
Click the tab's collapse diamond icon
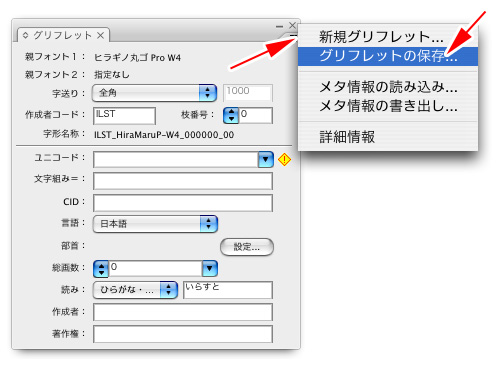[x=25, y=35]
